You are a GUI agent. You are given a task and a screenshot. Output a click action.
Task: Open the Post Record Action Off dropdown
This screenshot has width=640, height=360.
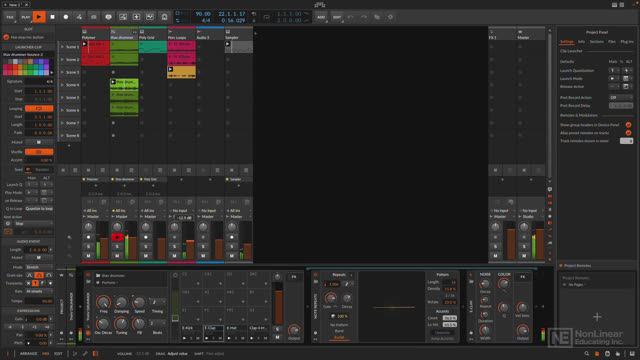(621, 98)
